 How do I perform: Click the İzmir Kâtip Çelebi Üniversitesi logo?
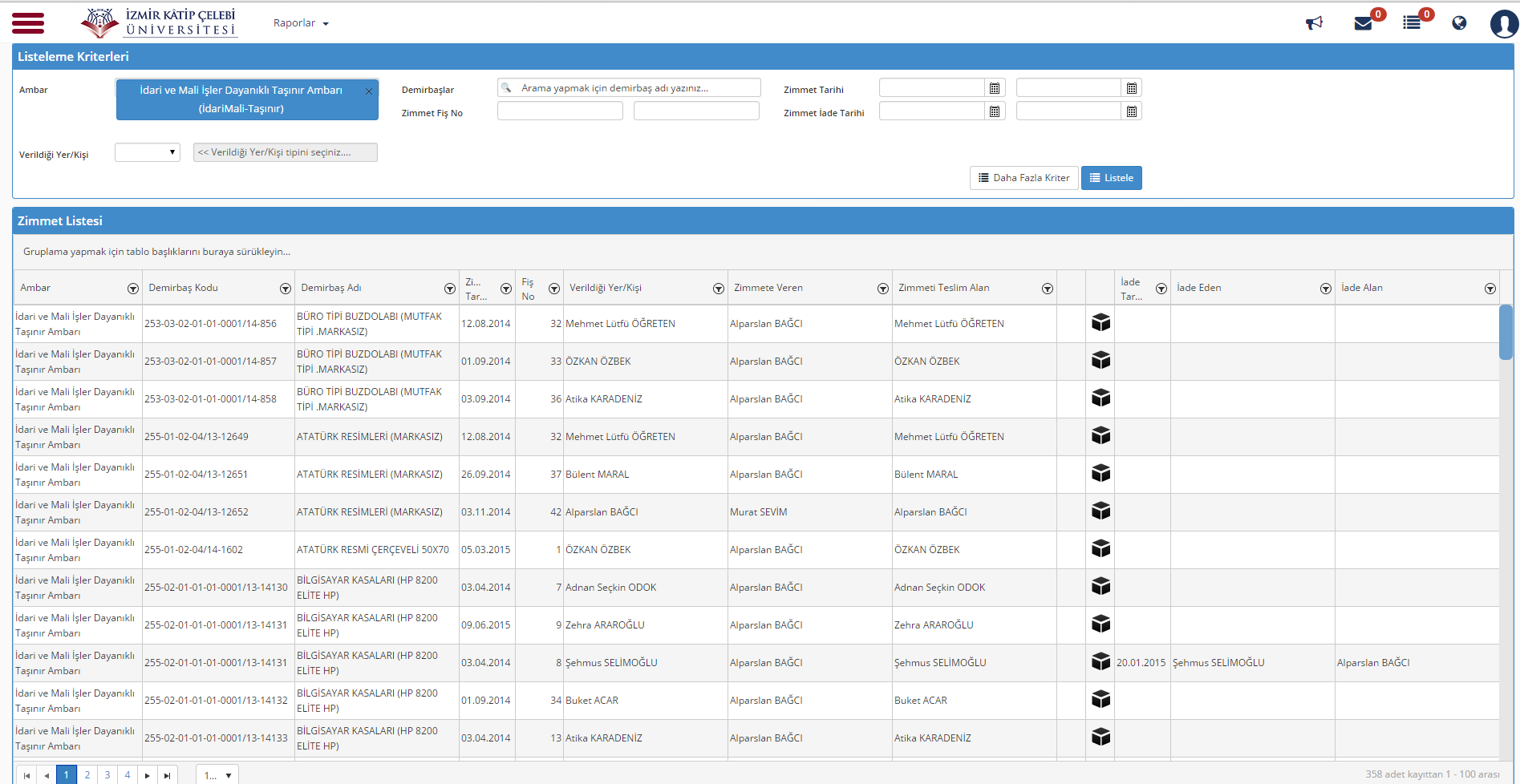[x=159, y=22]
